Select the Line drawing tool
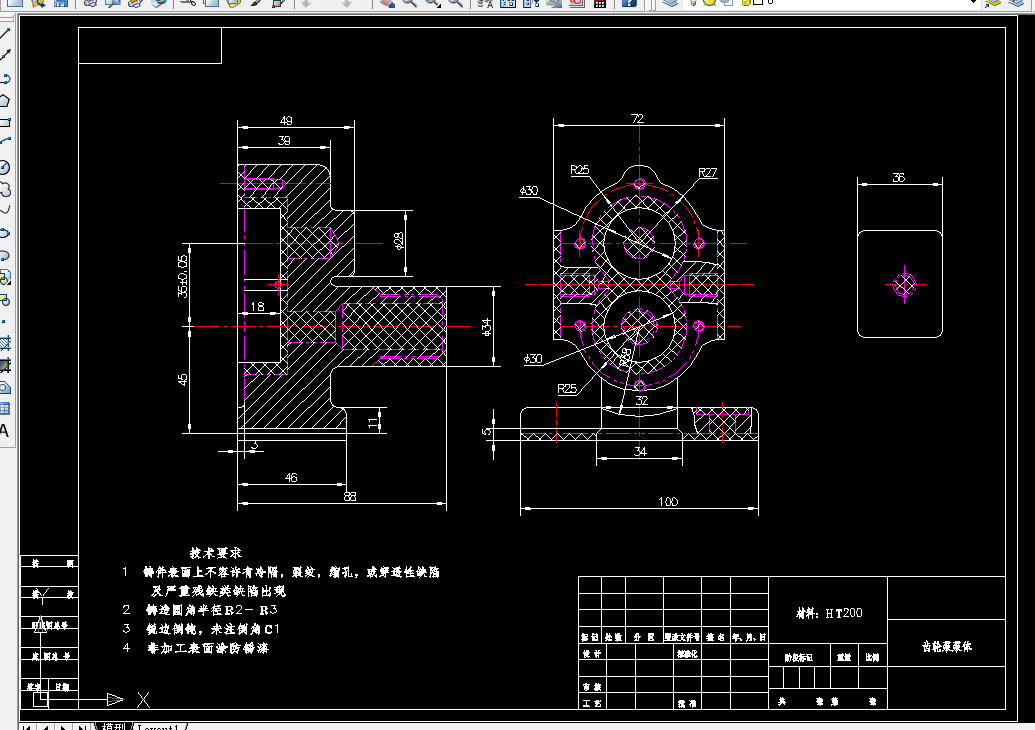The width and height of the screenshot is (1035, 730). tap(5, 33)
